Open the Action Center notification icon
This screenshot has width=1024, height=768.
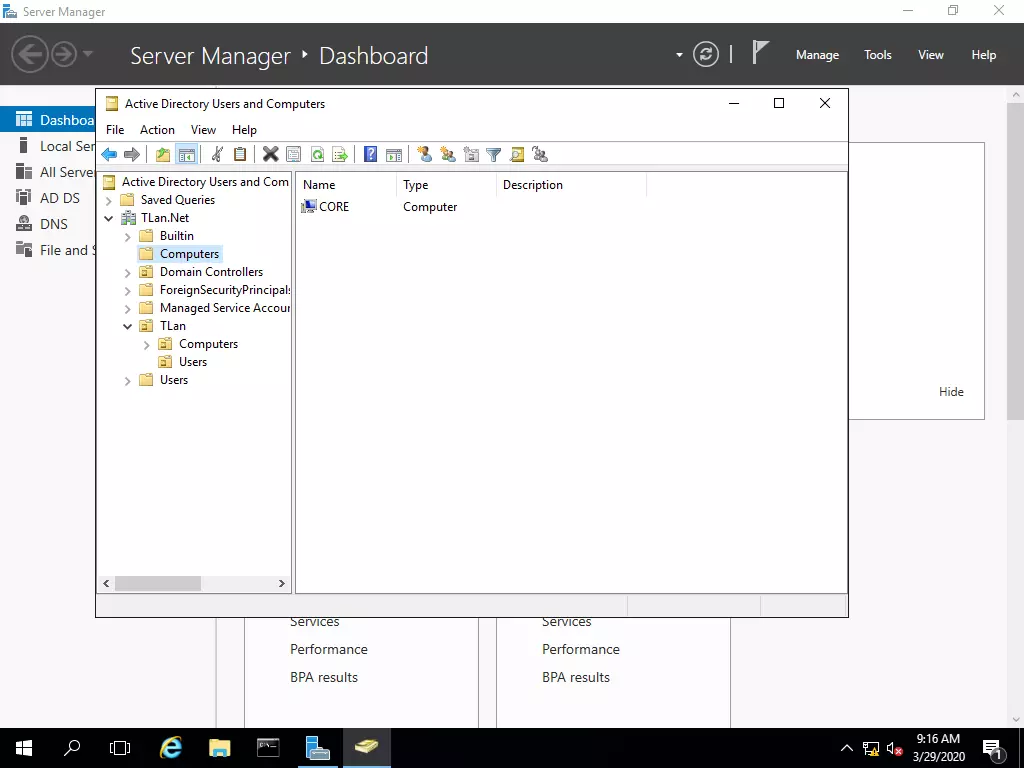click(x=993, y=748)
